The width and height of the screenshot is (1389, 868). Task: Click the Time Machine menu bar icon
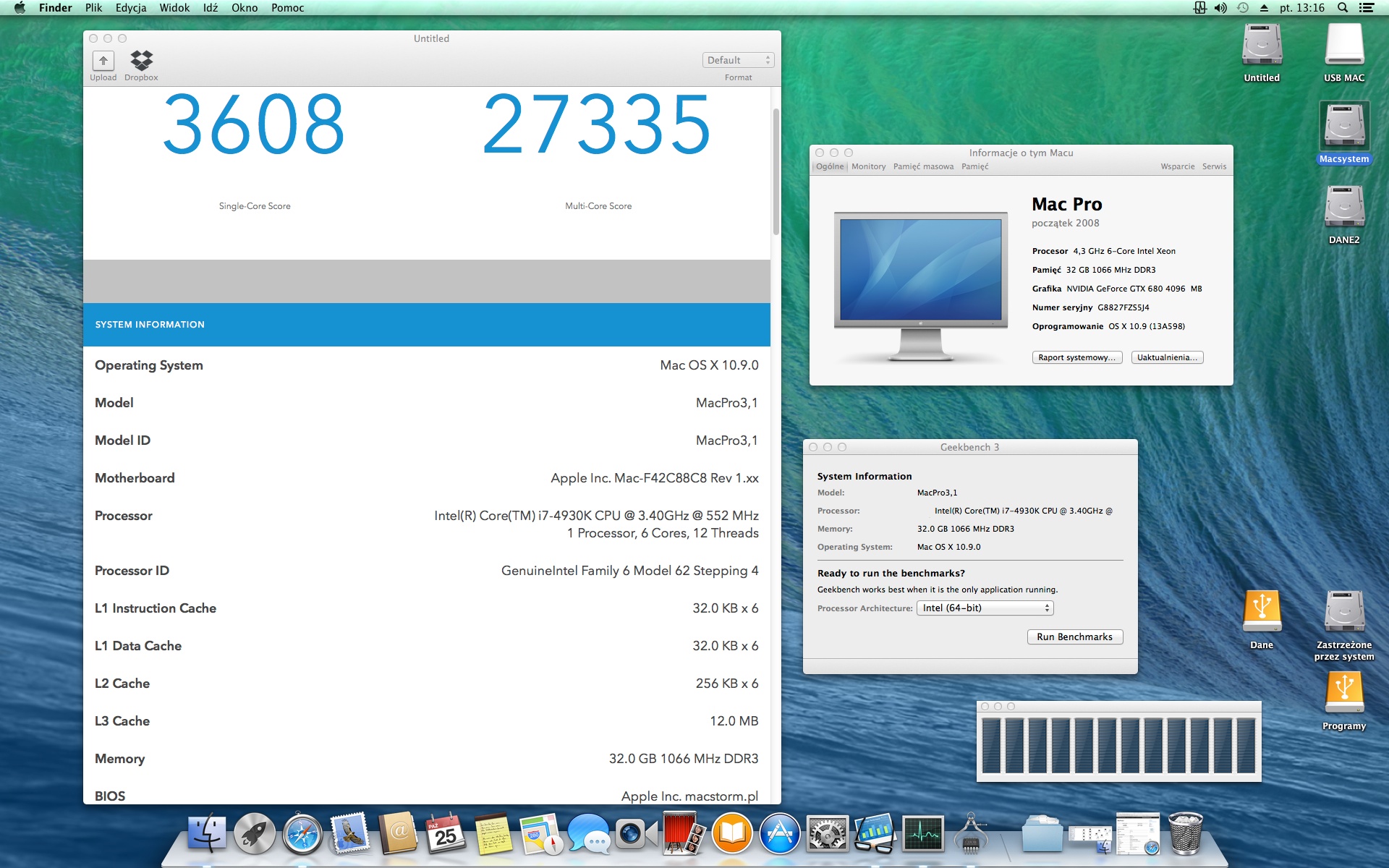click(x=1243, y=8)
